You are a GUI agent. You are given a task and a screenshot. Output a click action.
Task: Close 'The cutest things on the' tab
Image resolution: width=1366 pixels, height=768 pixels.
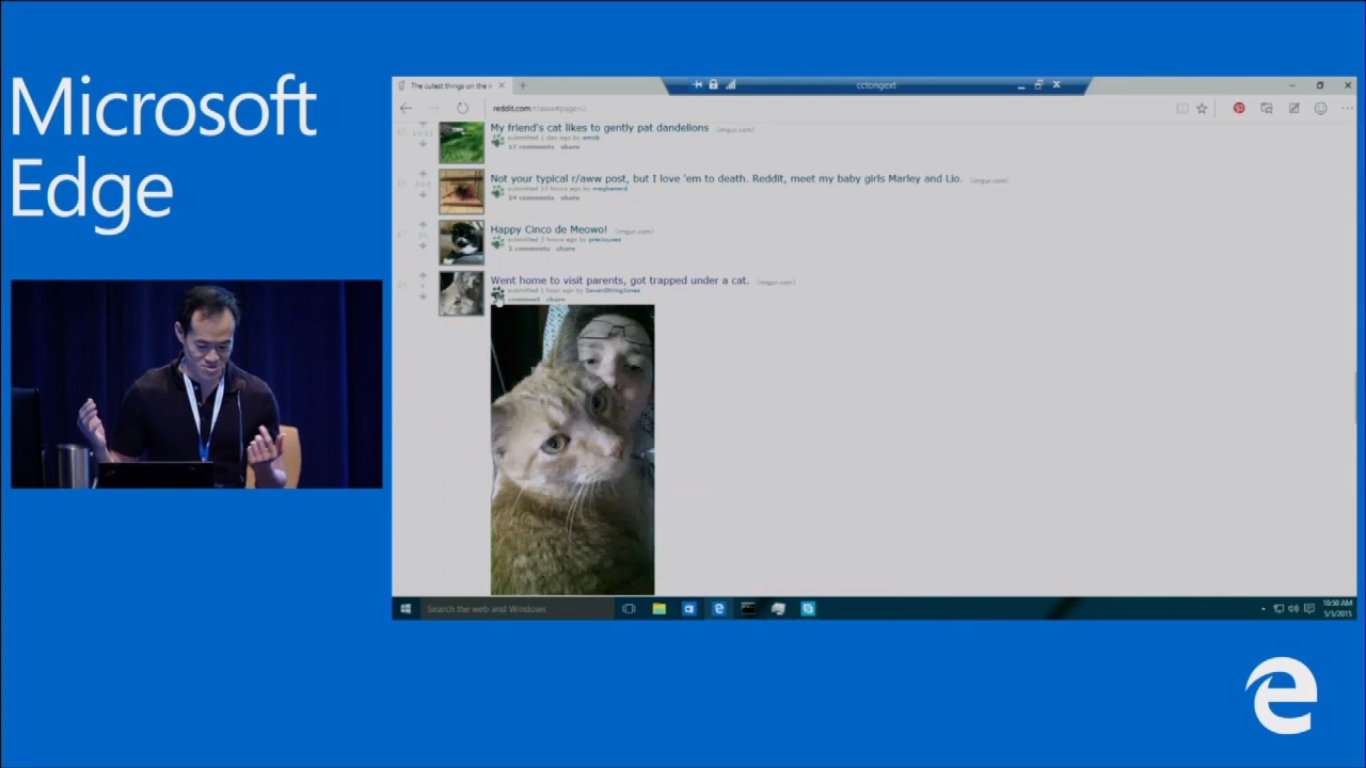pos(502,86)
